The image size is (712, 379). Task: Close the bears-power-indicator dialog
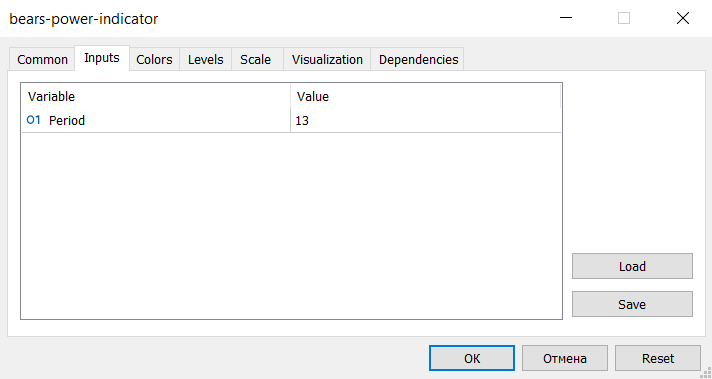tap(683, 18)
